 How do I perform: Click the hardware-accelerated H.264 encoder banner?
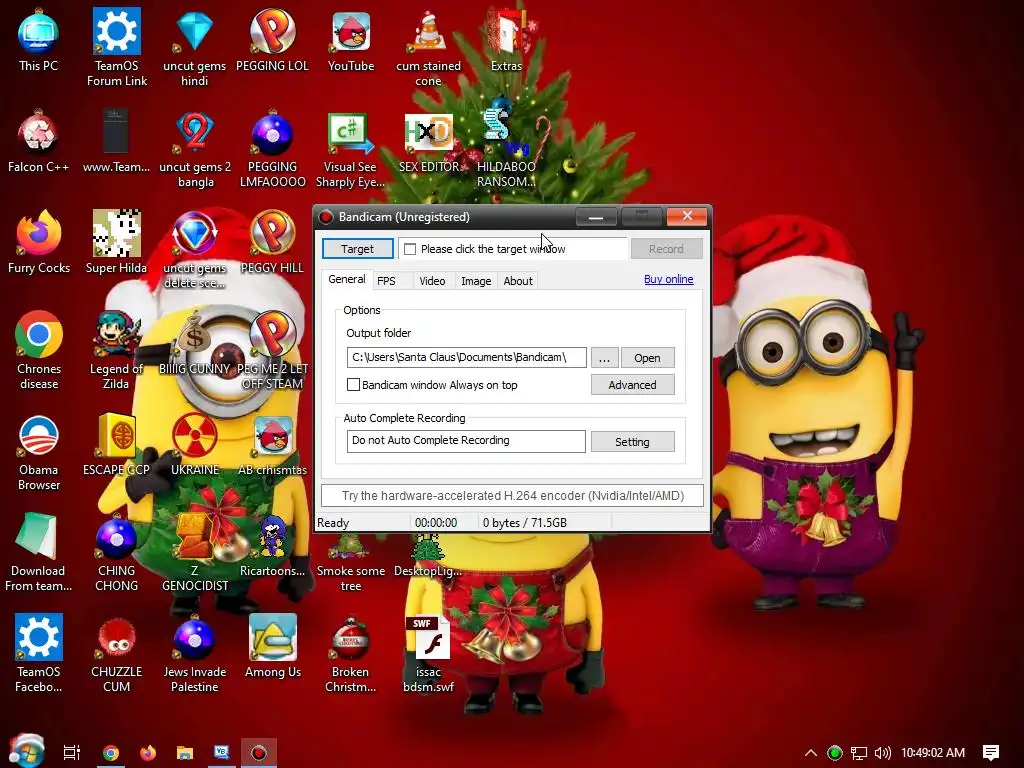[x=512, y=496]
